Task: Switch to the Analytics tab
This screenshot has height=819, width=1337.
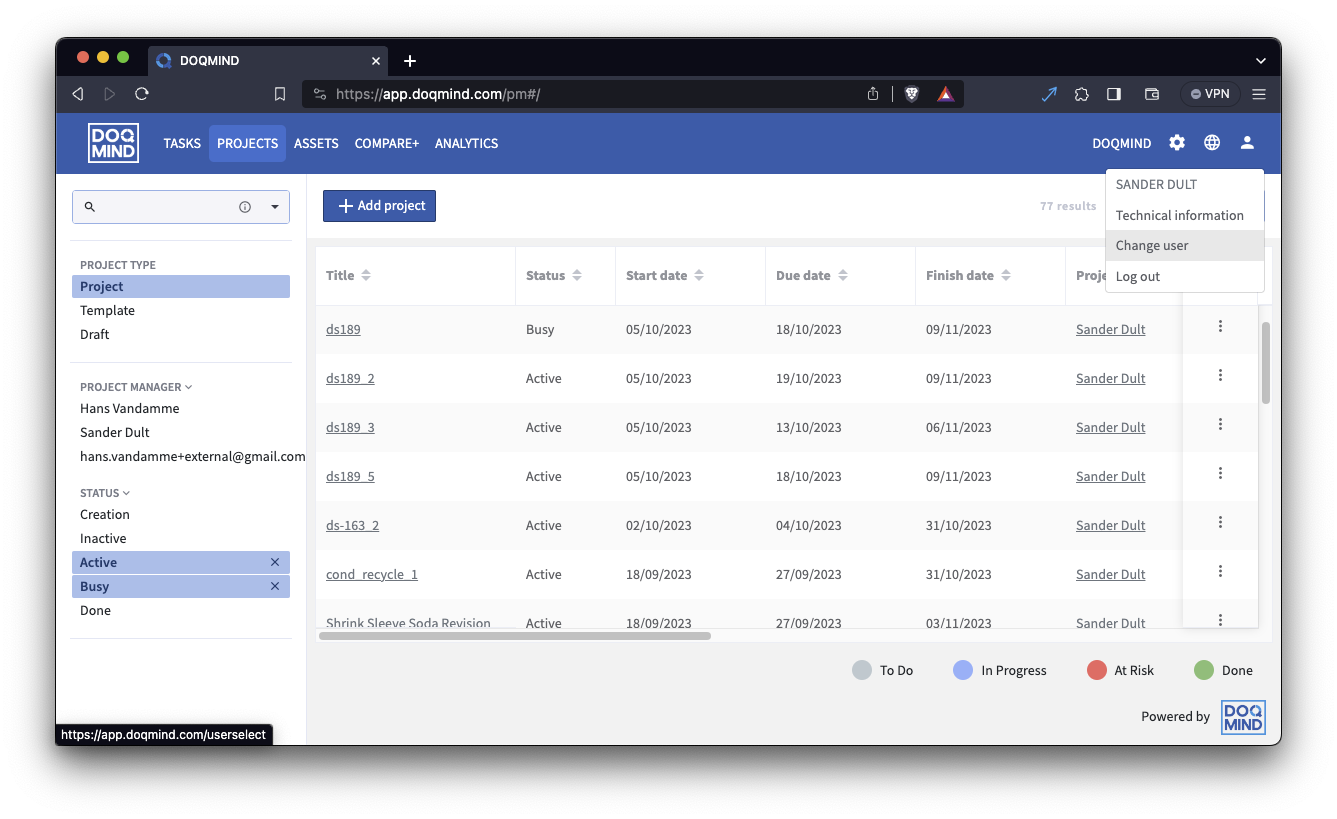Action: [x=466, y=143]
